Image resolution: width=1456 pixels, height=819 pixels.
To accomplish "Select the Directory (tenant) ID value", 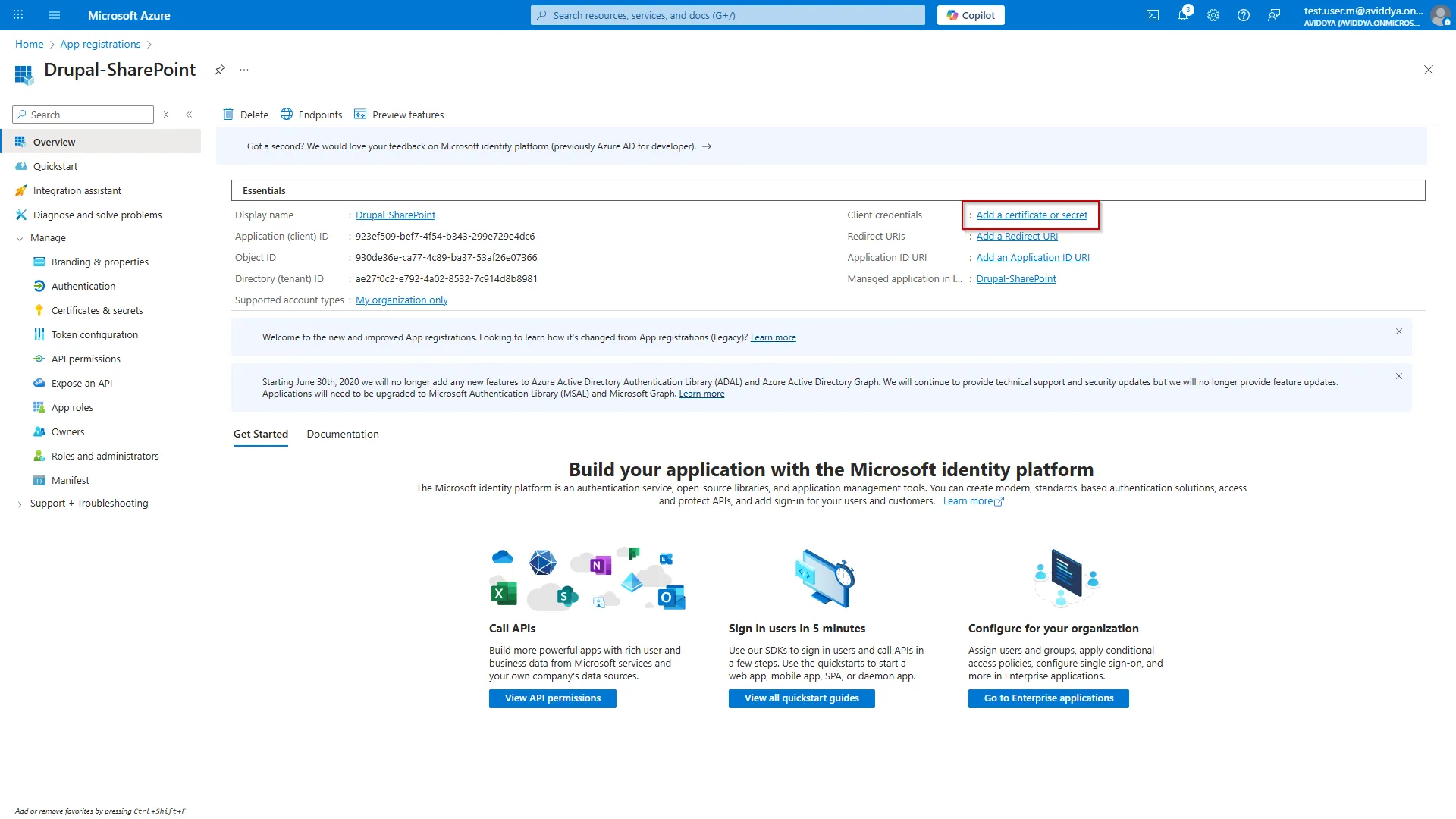I will click(447, 279).
